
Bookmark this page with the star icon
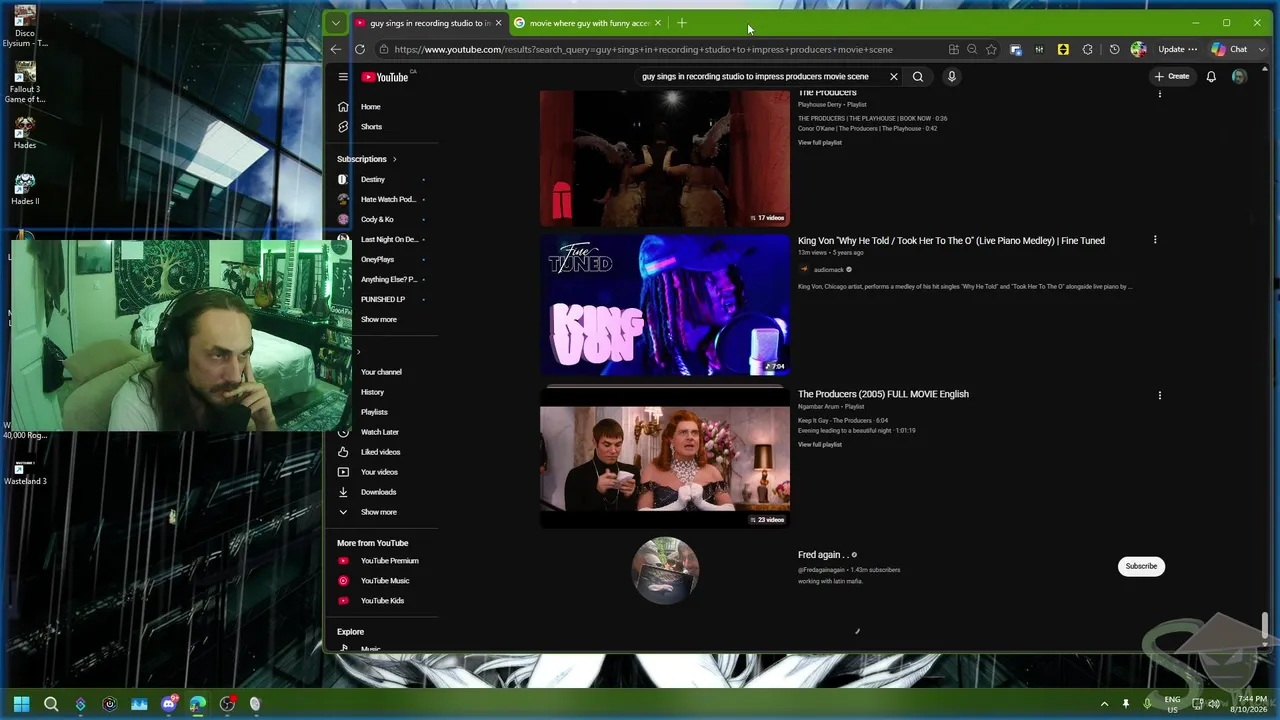(991, 49)
